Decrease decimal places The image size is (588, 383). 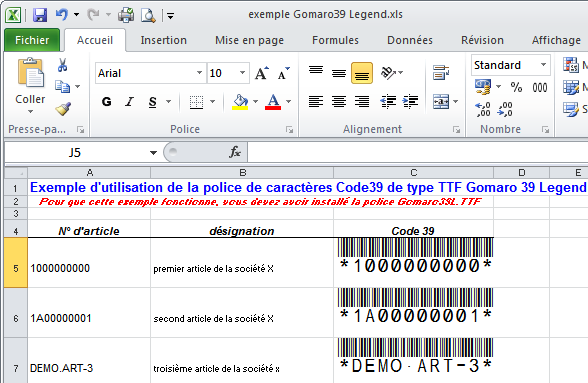tap(505, 109)
